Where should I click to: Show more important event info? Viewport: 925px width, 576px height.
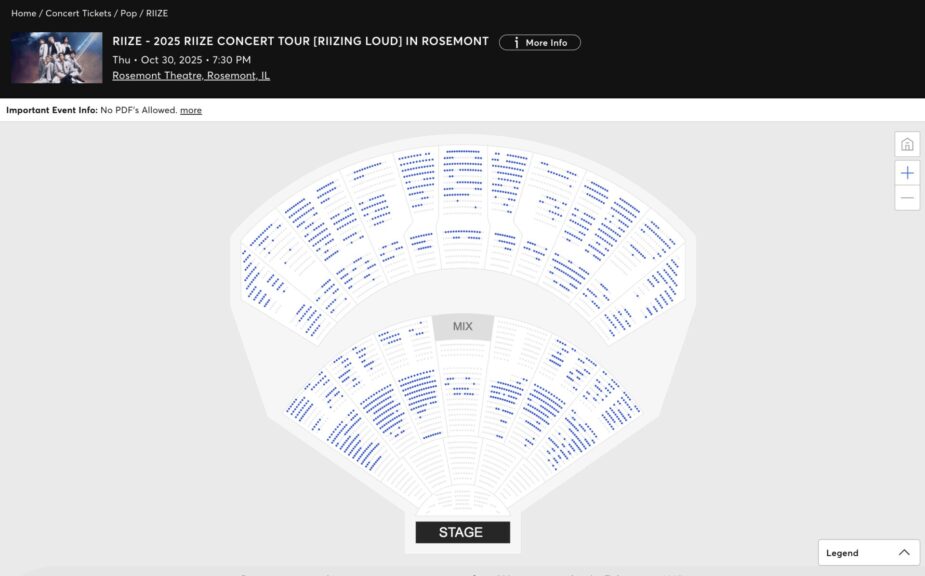[x=191, y=110]
